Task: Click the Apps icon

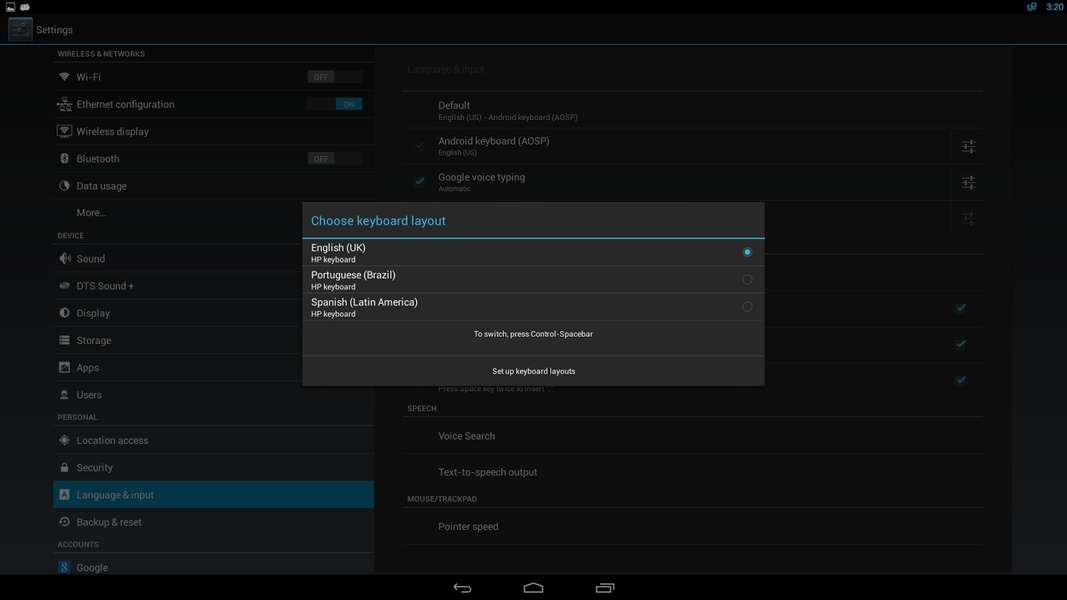Action: click(x=64, y=367)
